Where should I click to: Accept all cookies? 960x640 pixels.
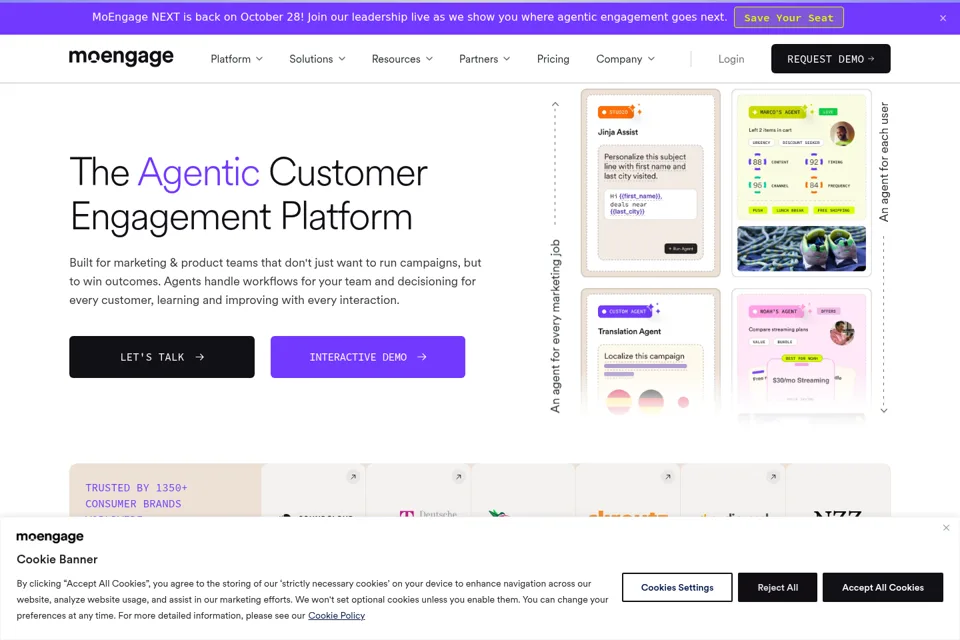tap(883, 587)
